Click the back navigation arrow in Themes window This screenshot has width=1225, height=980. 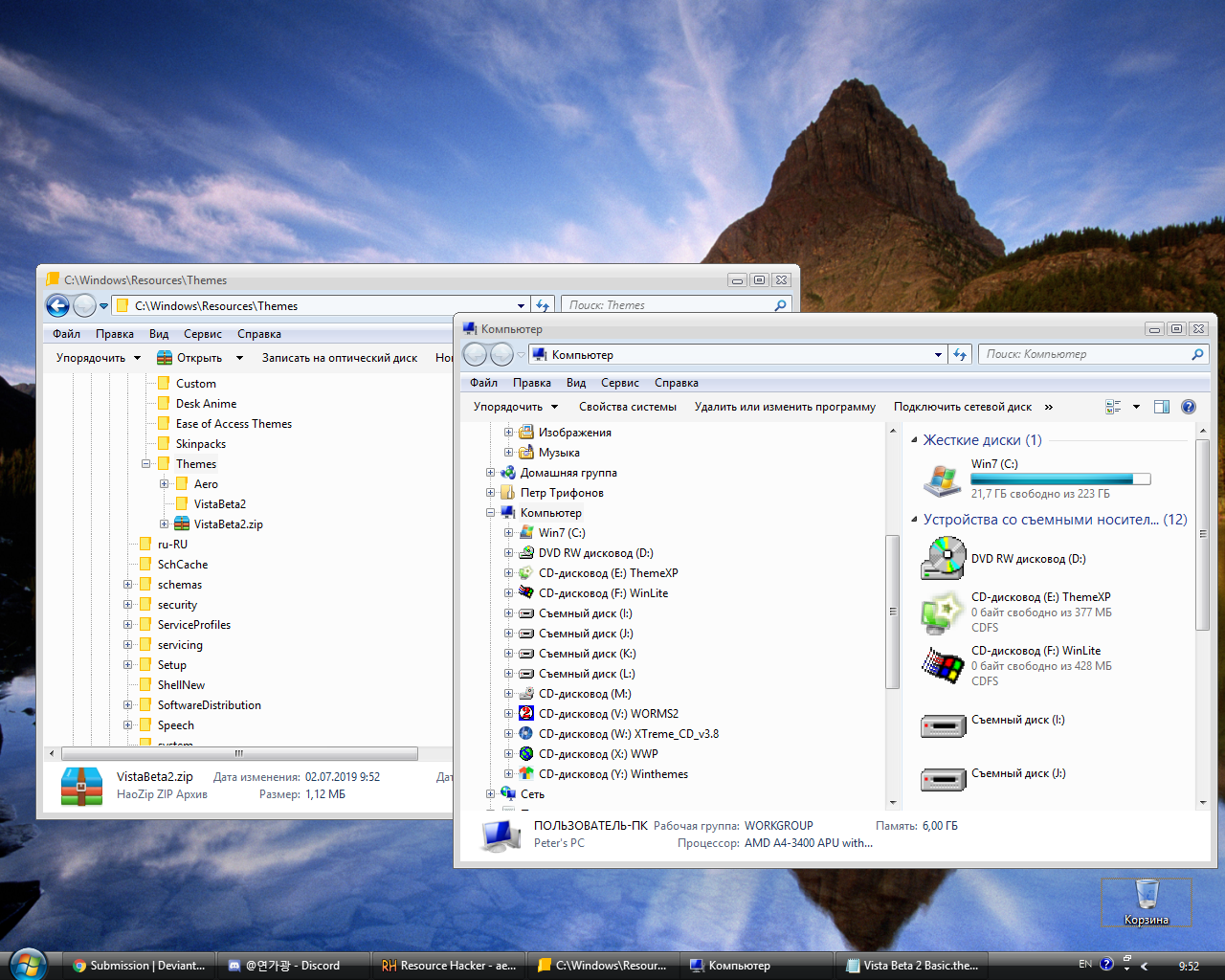(x=57, y=305)
